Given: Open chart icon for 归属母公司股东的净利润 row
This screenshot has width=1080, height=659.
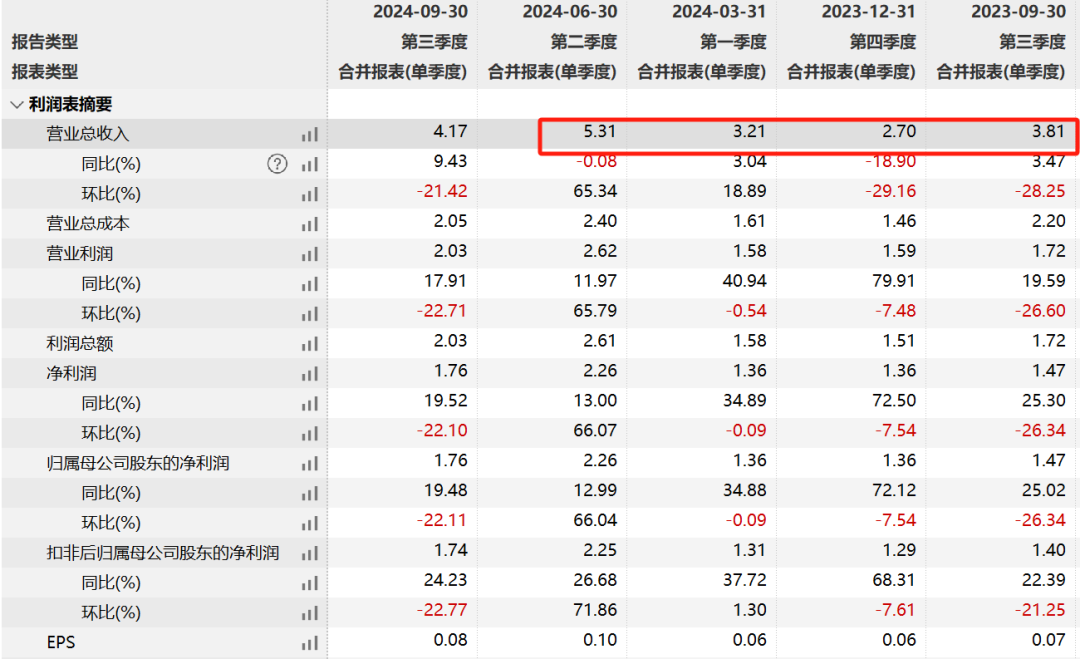Looking at the screenshot, I should (310, 463).
